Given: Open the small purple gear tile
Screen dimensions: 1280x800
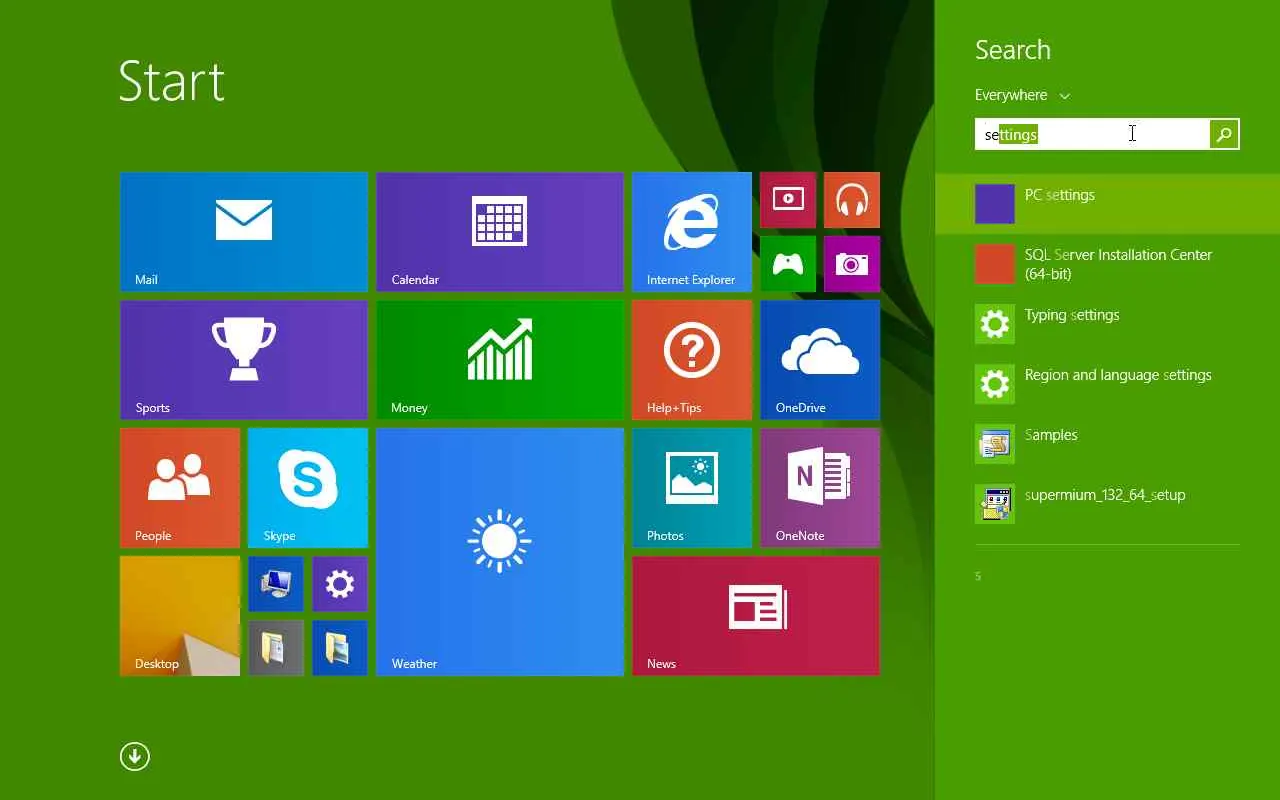Looking at the screenshot, I should pos(340,584).
